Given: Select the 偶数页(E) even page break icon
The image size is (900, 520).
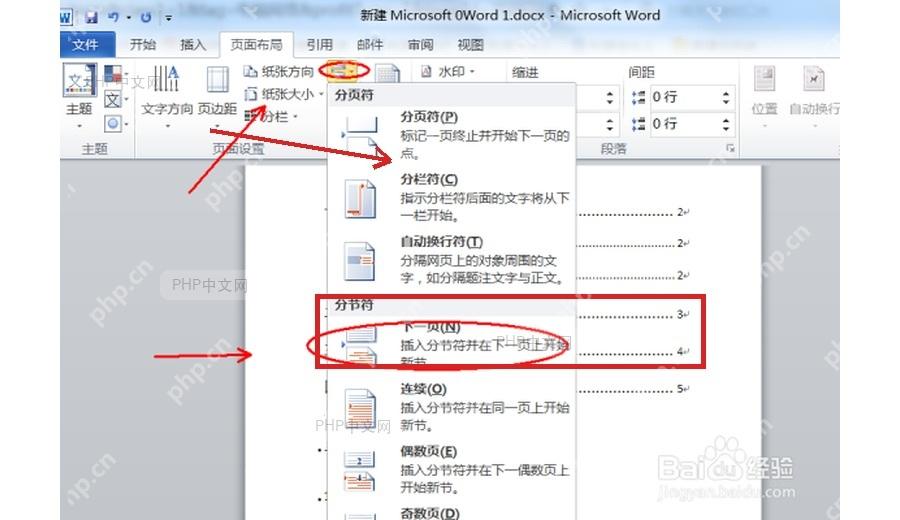Looking at the screenshot, I should pos(360,471).
